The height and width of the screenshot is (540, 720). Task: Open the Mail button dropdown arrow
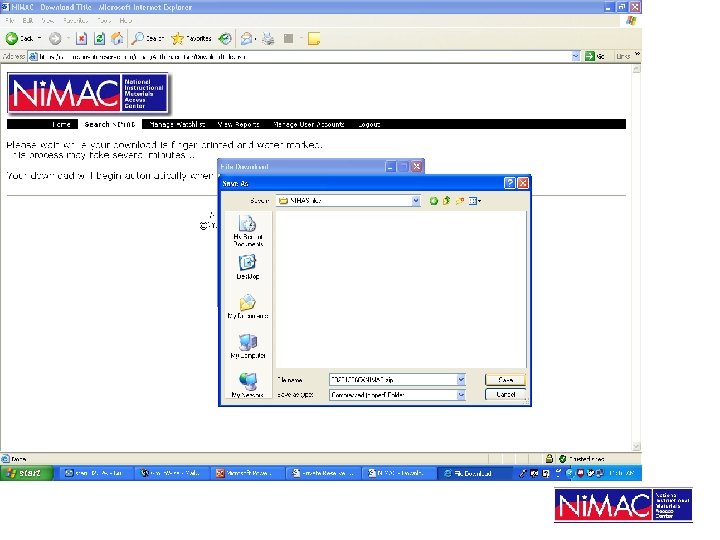pos(255,39)
